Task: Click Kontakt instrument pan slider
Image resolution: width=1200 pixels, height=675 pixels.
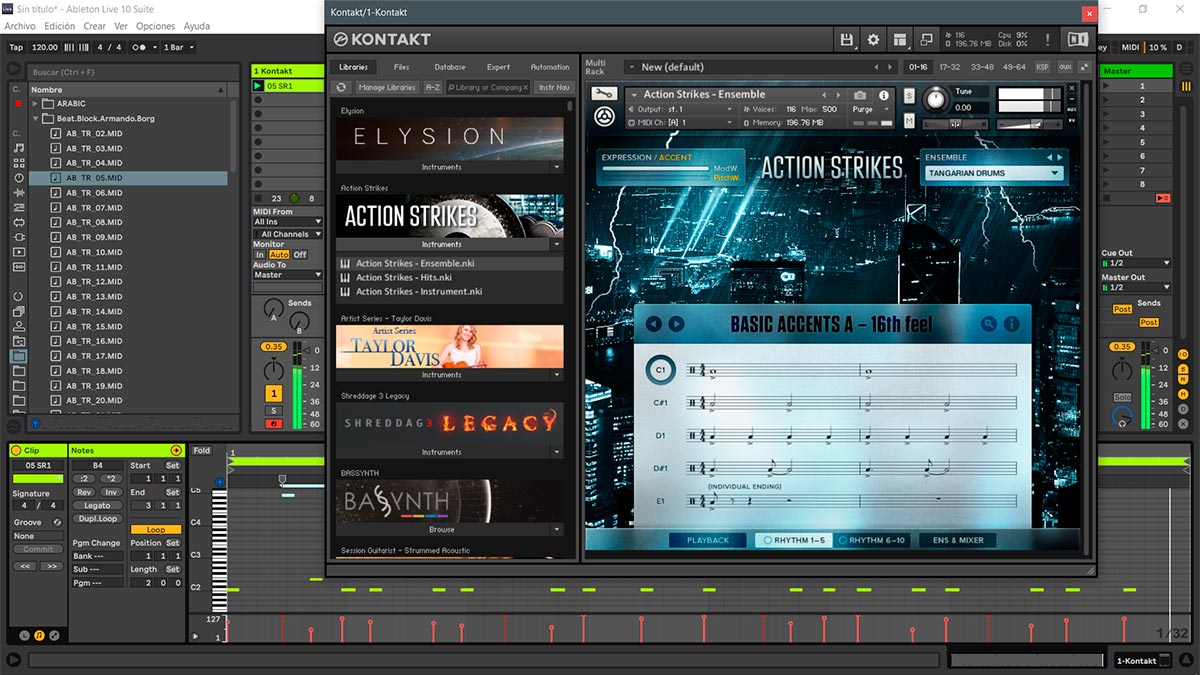Action: coord(956,124)
